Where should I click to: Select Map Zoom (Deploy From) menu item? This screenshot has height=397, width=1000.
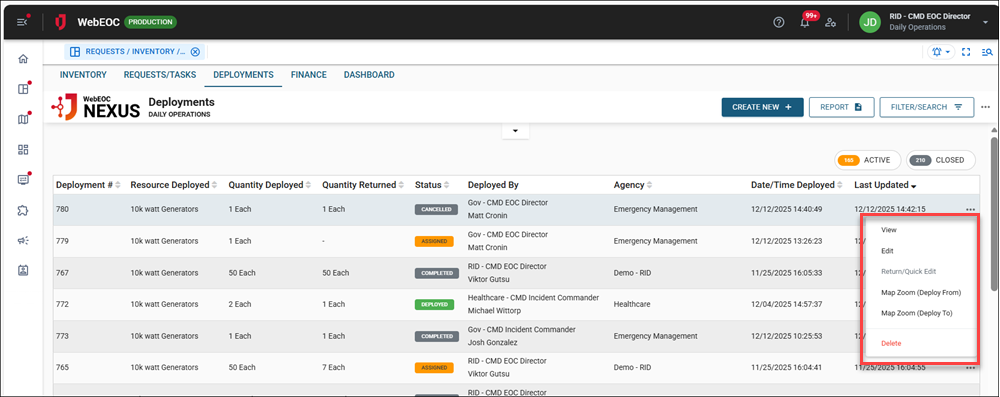(x=921, y=292)
